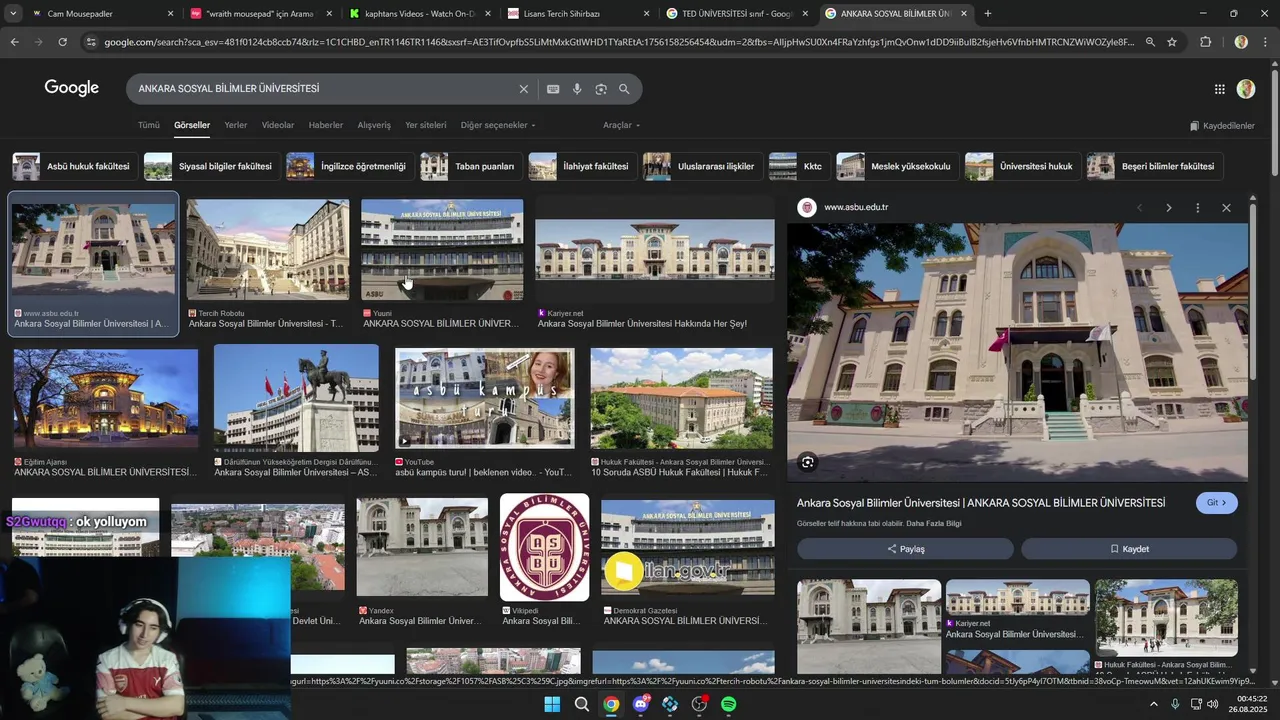1280x720 pixels.
Task: Open a new browser tab
Action: click(x=988, y=14)
